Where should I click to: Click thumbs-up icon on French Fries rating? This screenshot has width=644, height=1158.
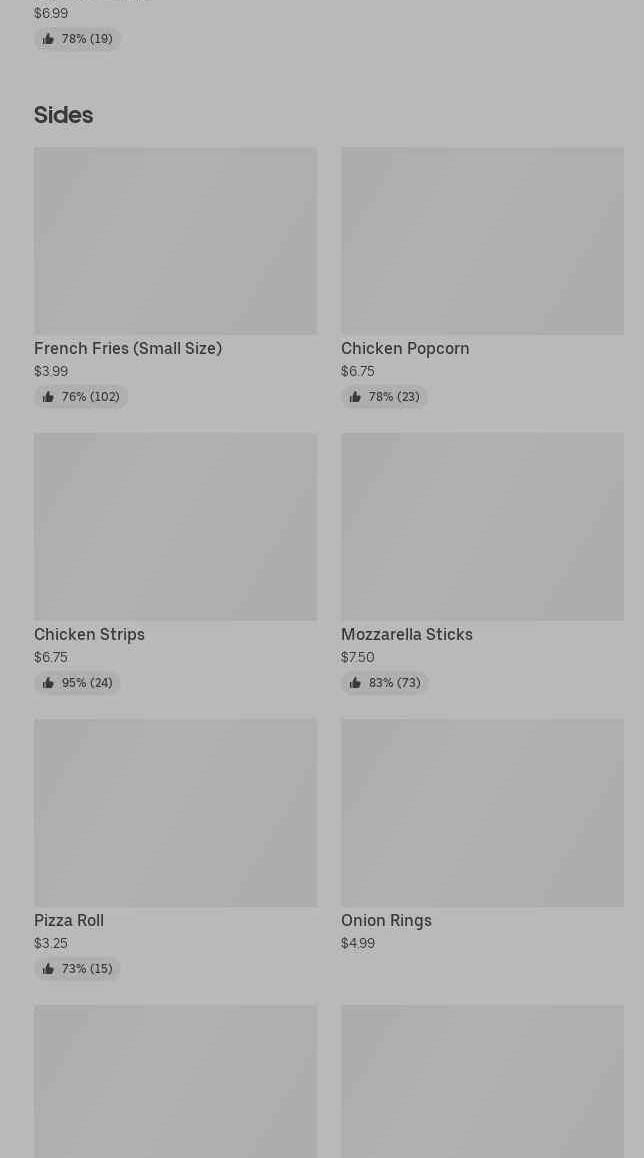(48, 397)
